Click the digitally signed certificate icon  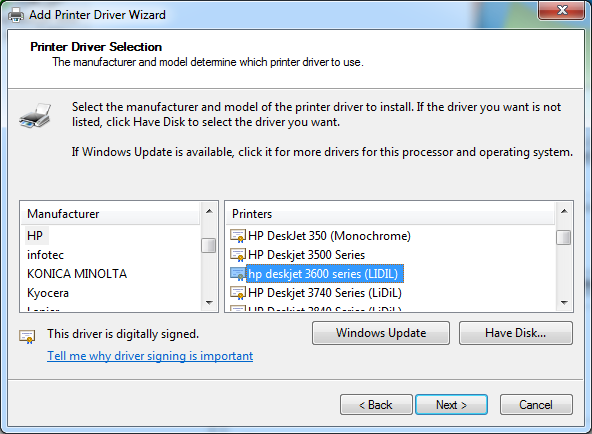pyautogui.click(x=27, y=336)
